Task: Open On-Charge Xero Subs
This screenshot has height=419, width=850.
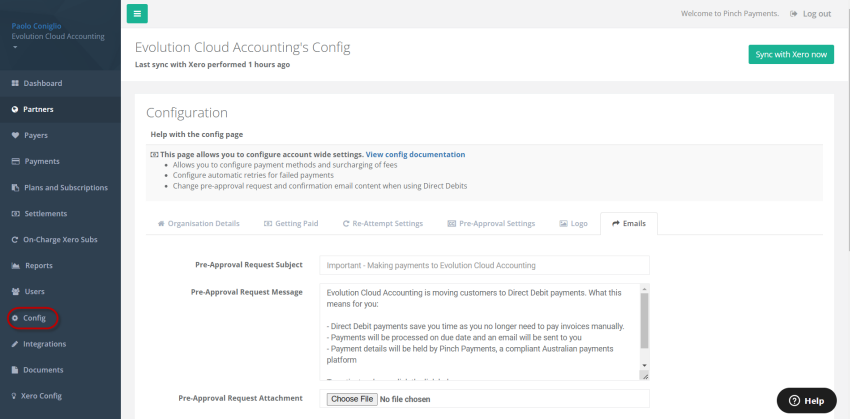Action: (x=60, y=240)
